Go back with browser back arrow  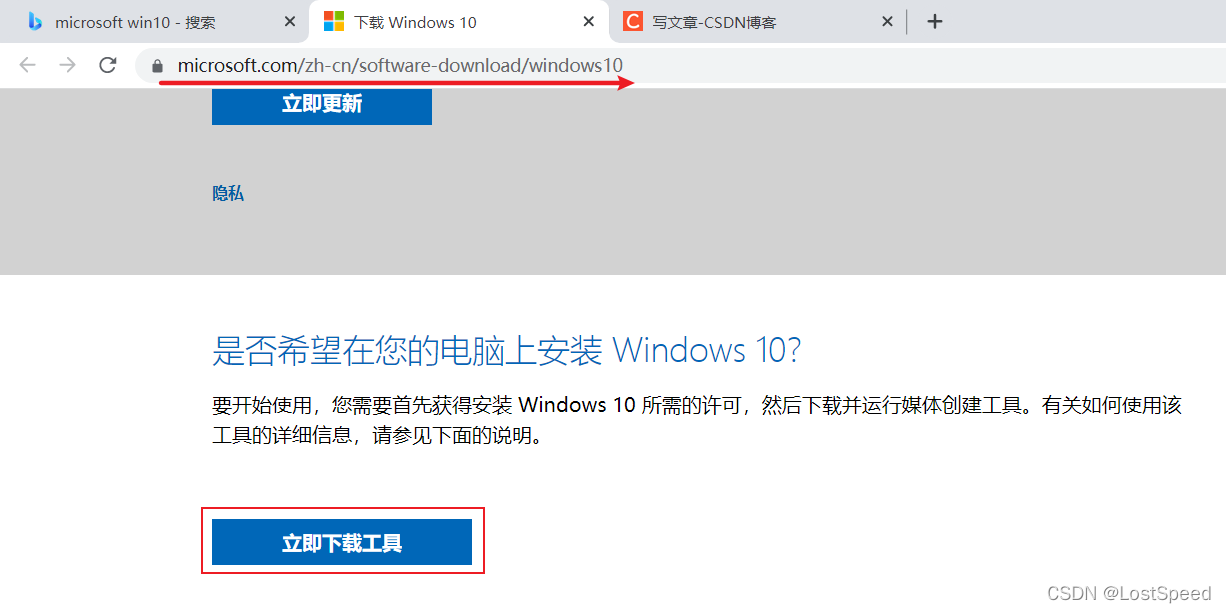(27, 65)
